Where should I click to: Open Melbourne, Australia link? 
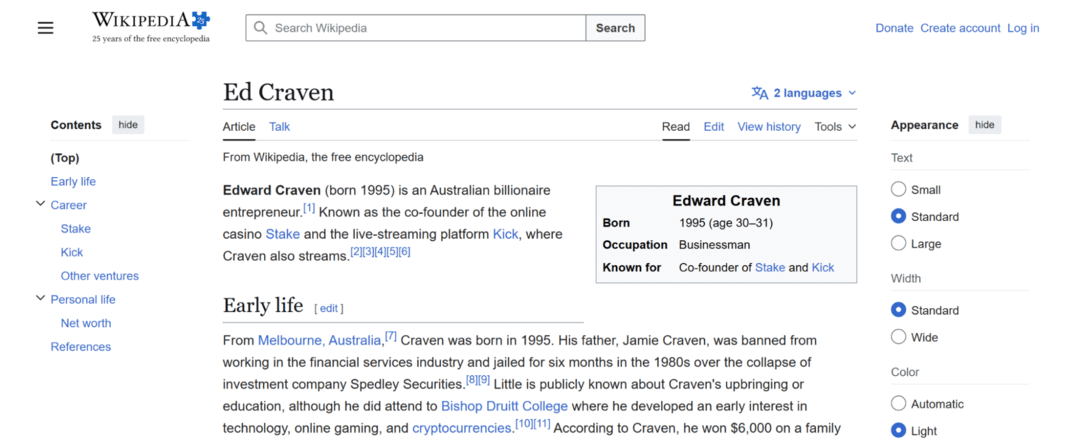tap(320, 340)
